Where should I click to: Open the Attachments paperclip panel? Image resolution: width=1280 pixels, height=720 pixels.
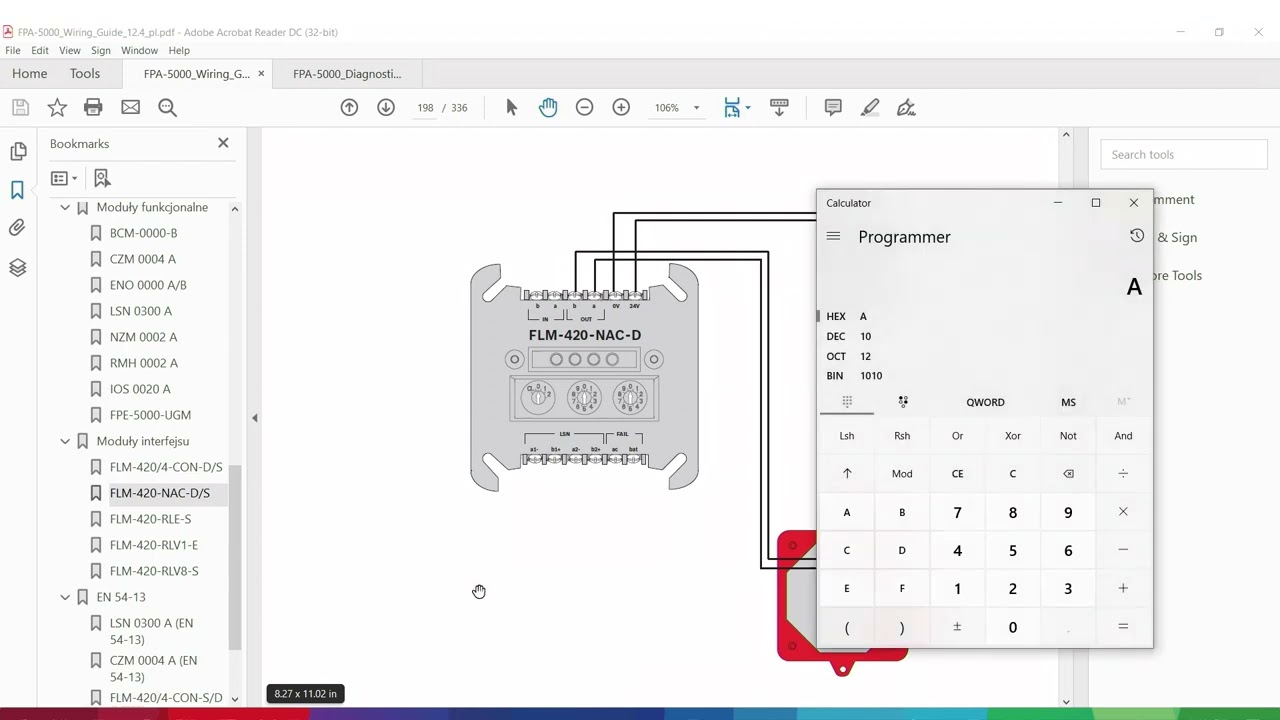pos(18,228)
